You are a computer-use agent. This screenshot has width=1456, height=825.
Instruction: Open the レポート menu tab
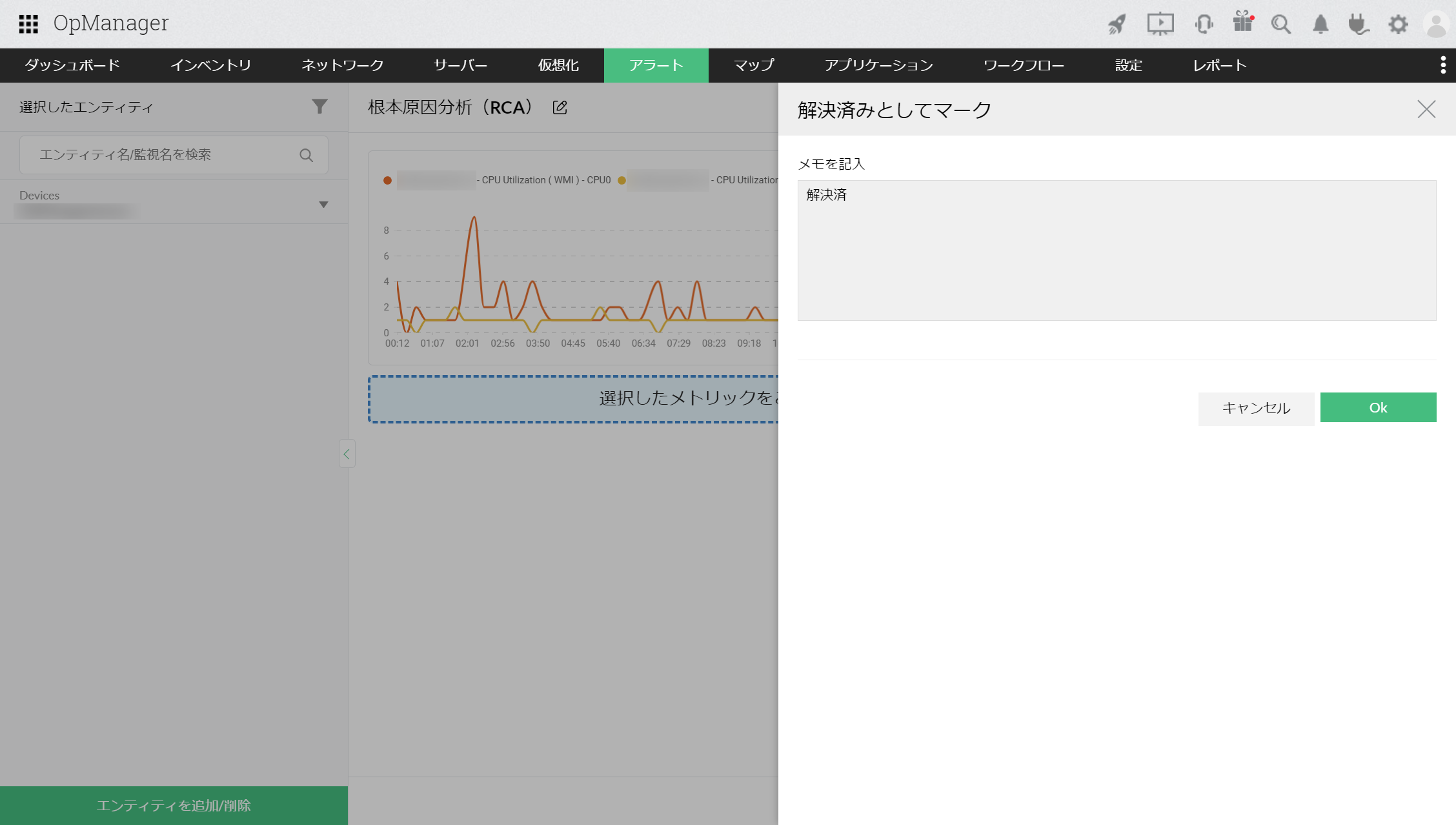pos(1219,65)
